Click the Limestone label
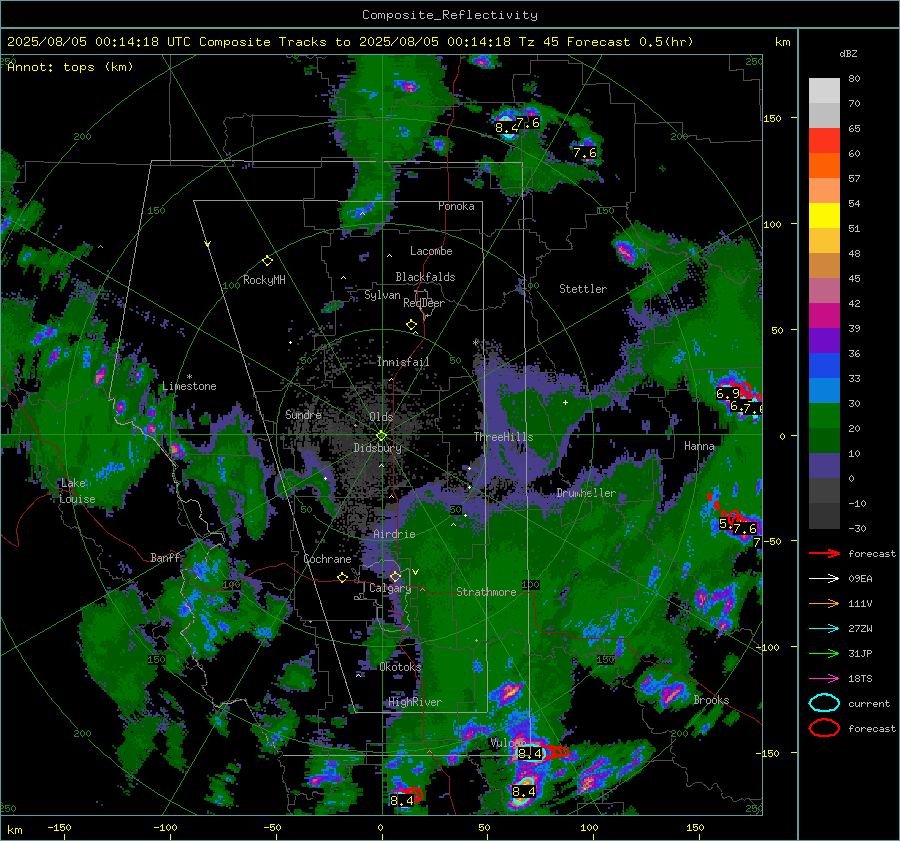This screenshot has height=841, width=900. pos(189,386)
